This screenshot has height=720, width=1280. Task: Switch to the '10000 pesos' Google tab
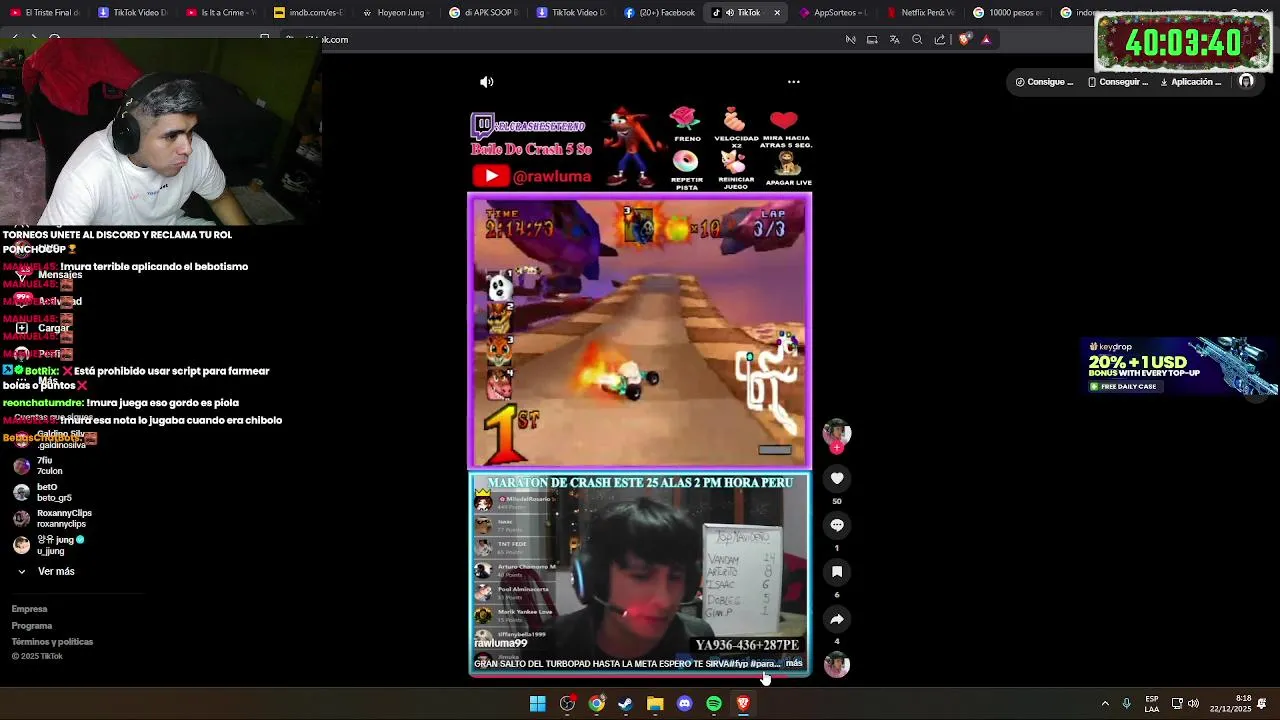pyautogui.click(x=1008, y=13)
